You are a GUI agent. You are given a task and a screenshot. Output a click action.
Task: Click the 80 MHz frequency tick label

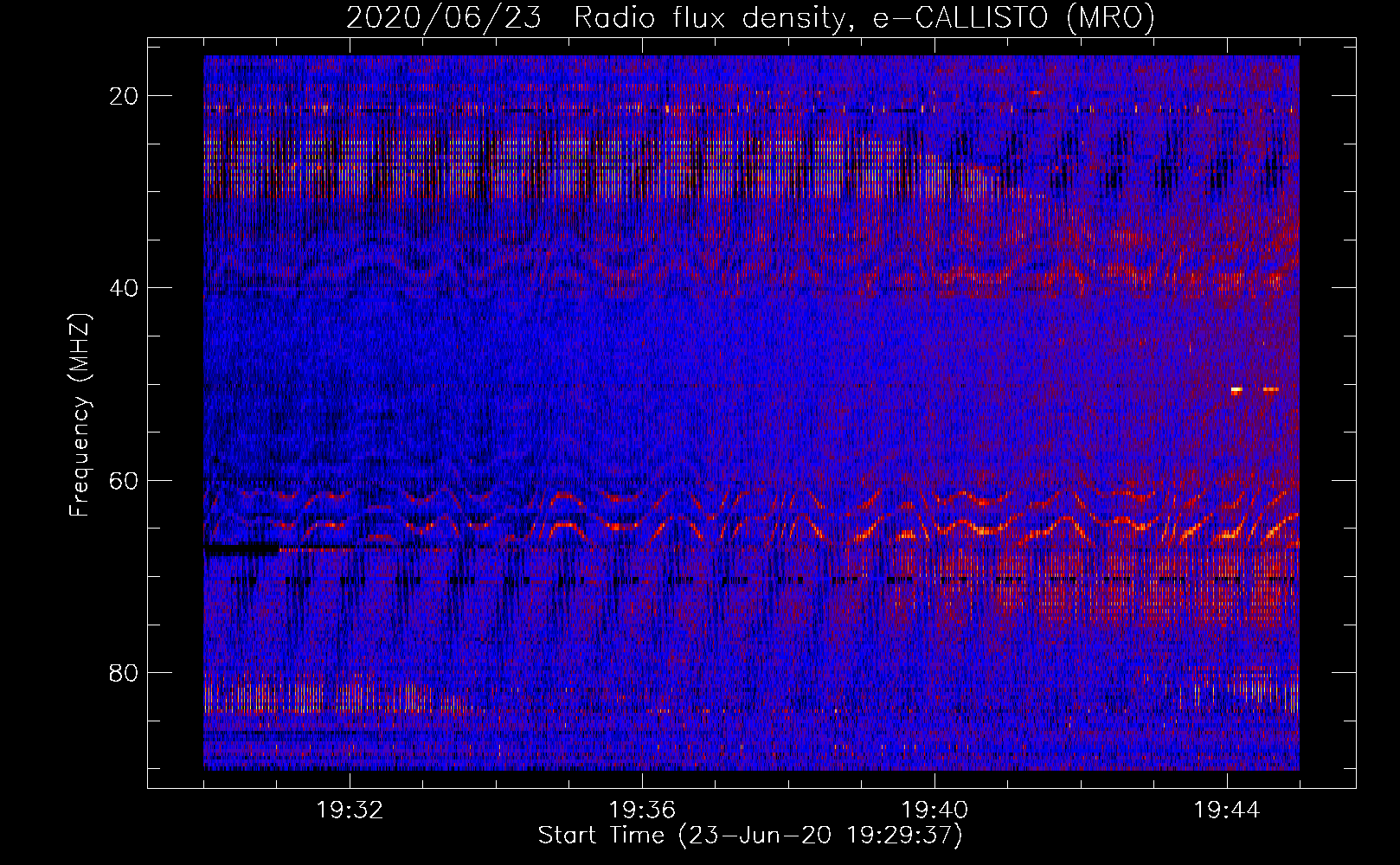tap(124, 672)
